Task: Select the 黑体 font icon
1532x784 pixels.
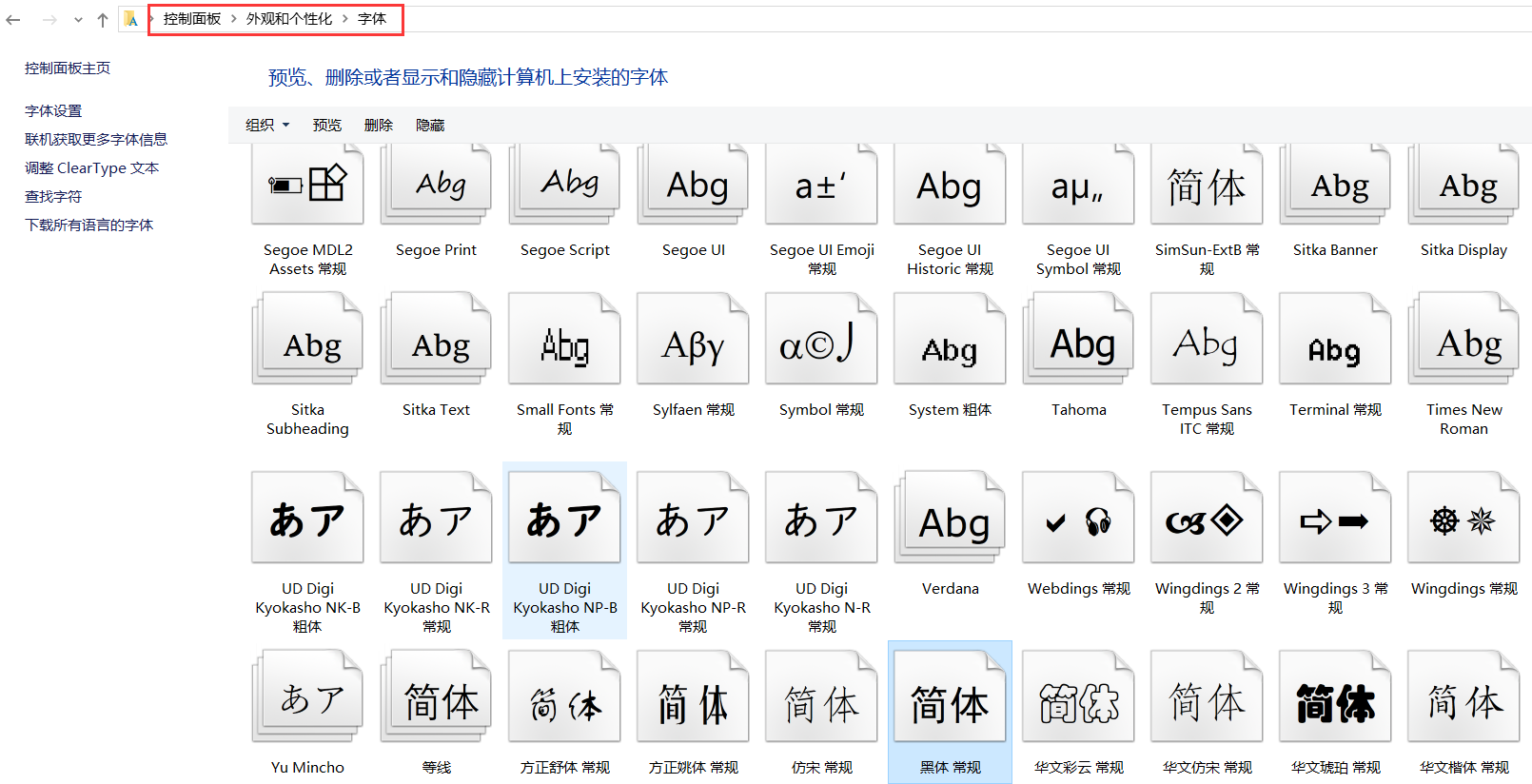Action: [x=950, y=696]
